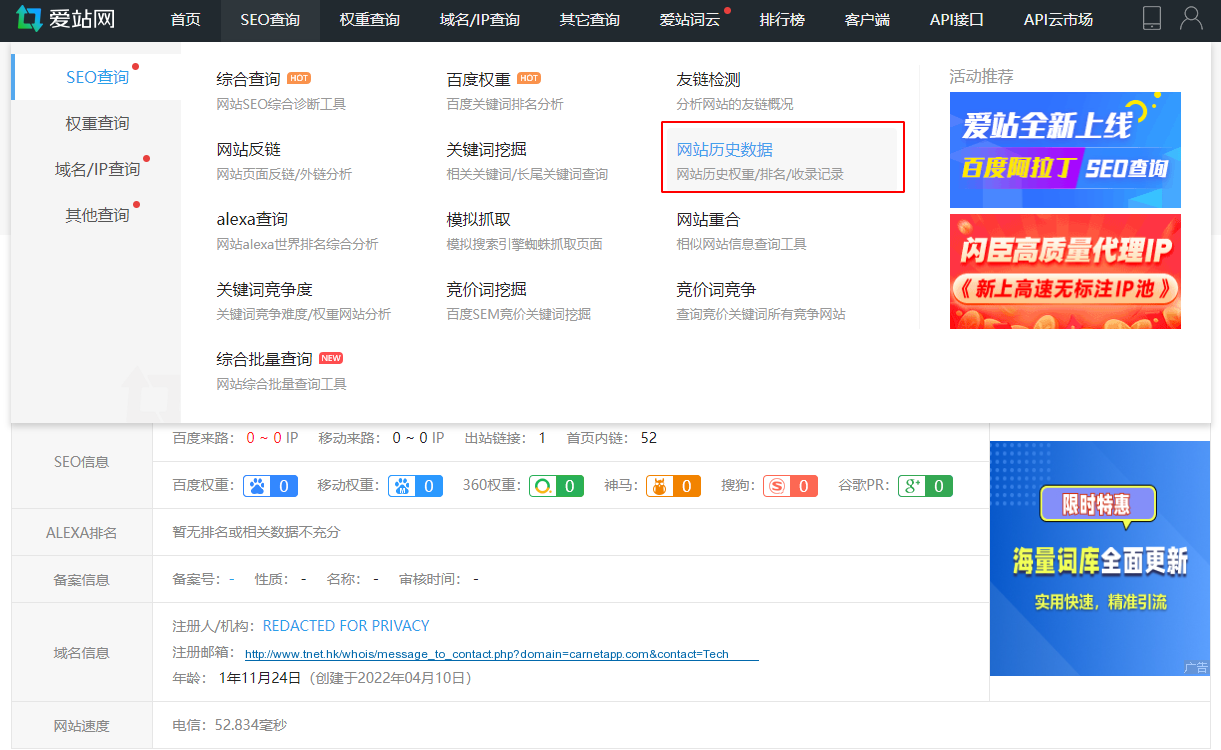Go to 首页 in top navigation

(186, 19)
